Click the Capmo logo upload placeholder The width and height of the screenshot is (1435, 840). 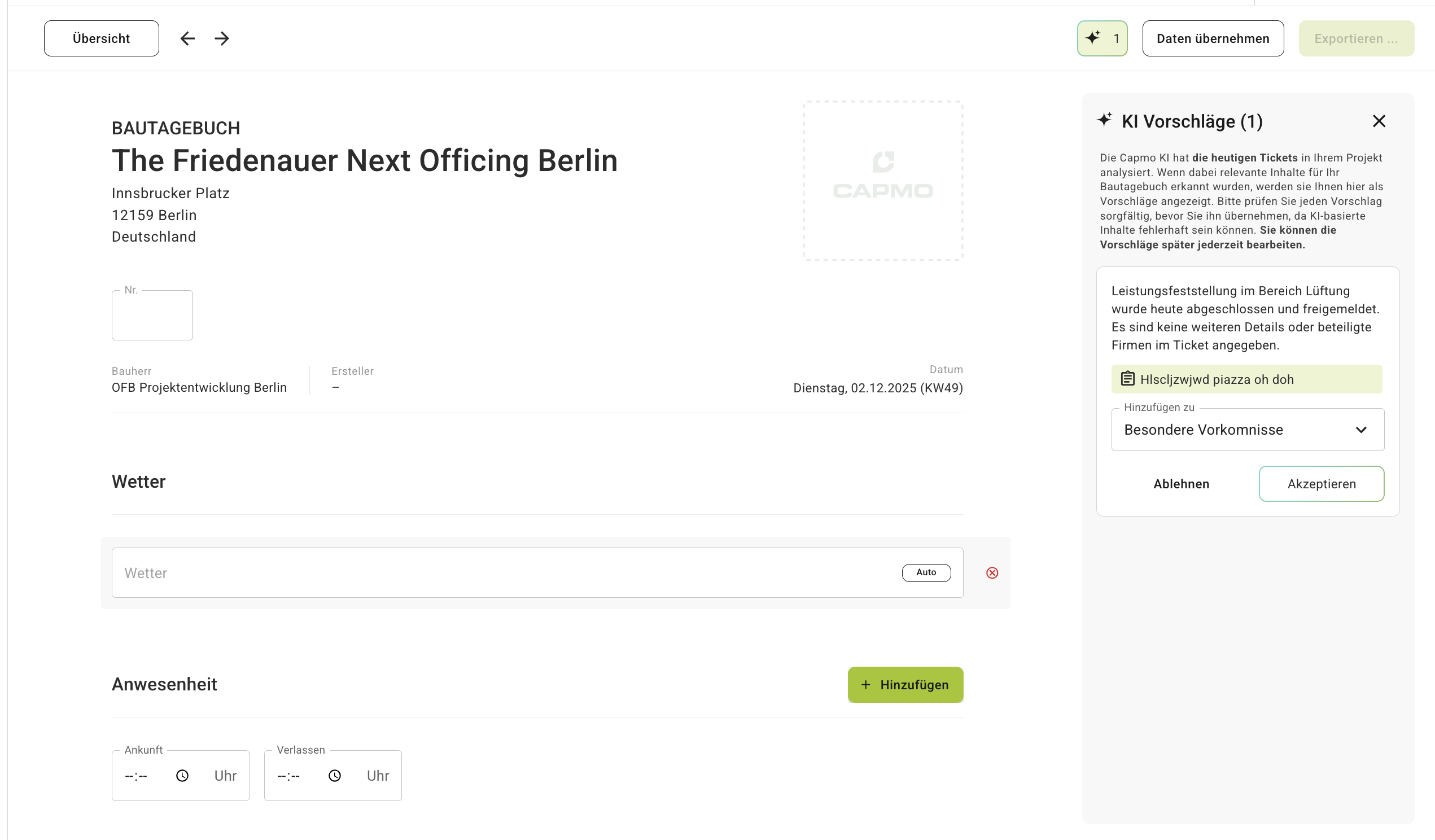coord(882,181)
